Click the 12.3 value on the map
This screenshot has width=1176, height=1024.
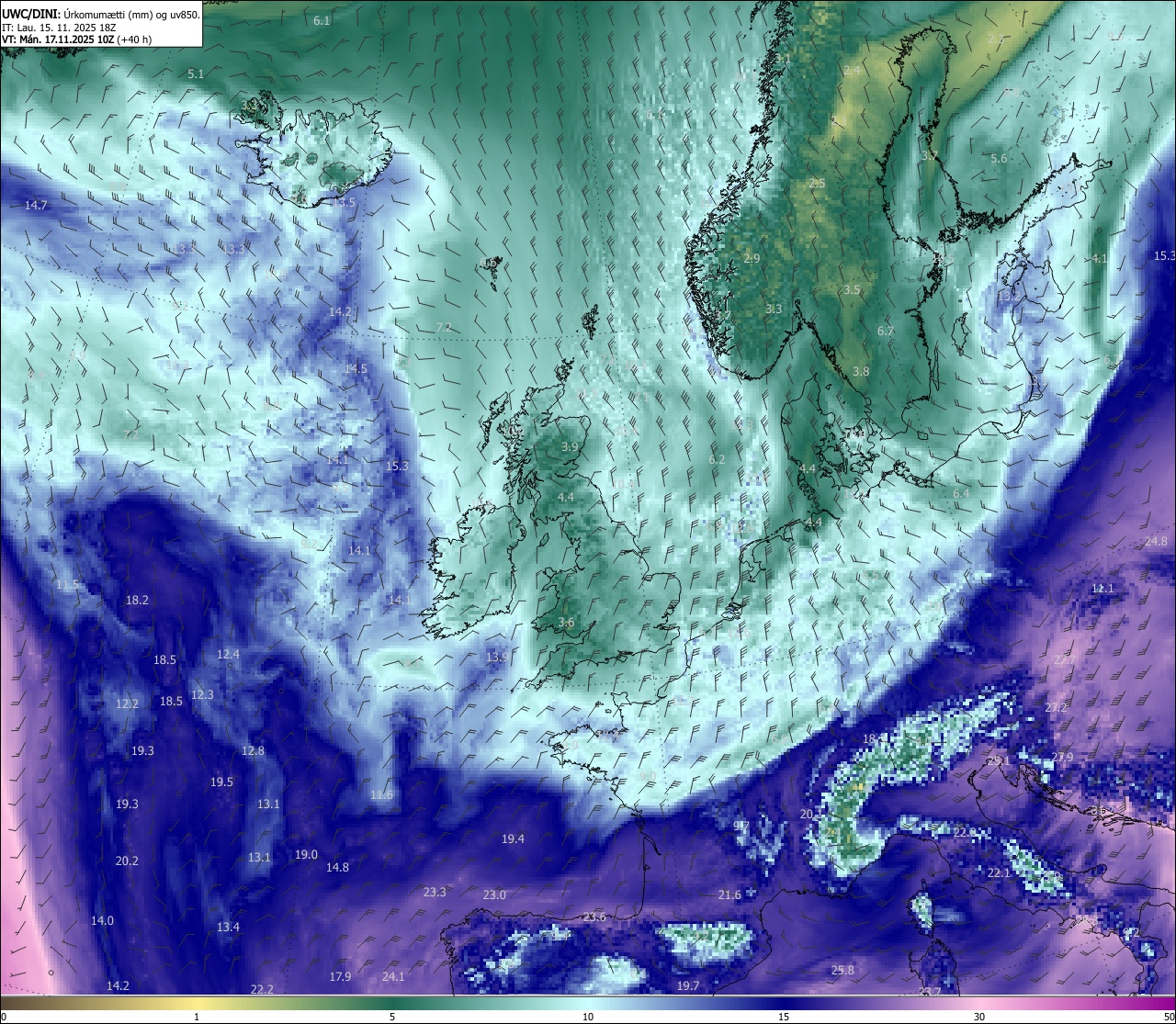202,694
